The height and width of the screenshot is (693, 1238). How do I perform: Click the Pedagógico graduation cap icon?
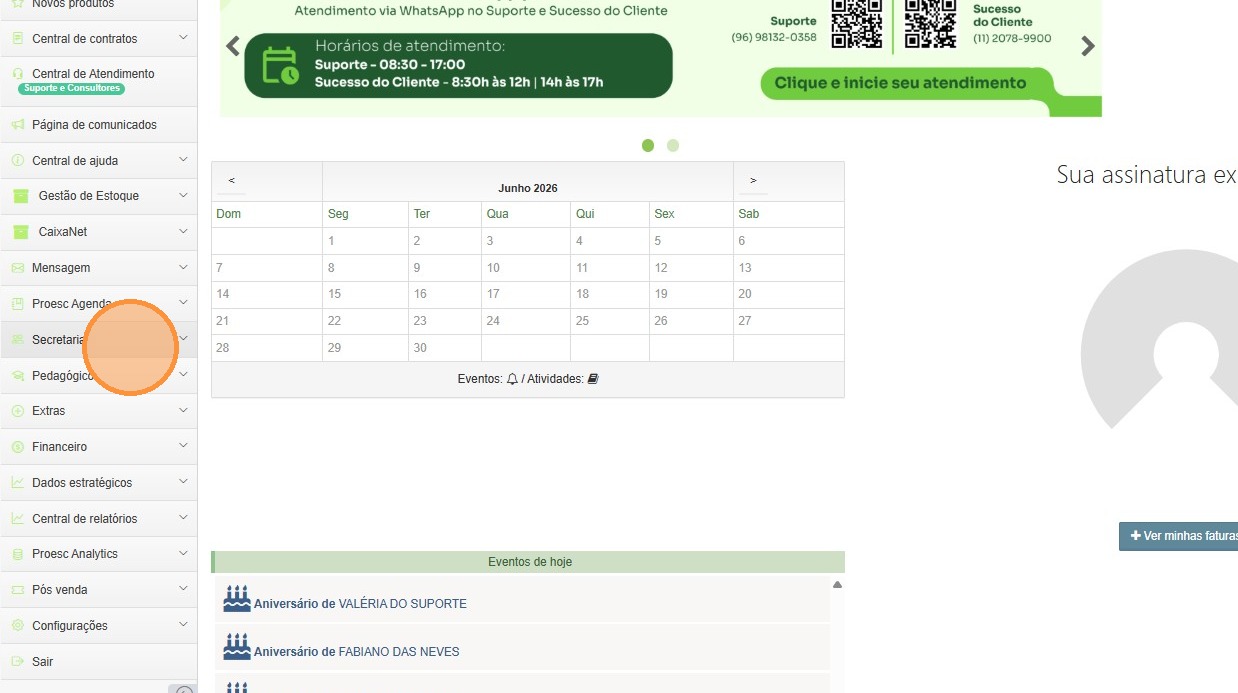[18, 375]
